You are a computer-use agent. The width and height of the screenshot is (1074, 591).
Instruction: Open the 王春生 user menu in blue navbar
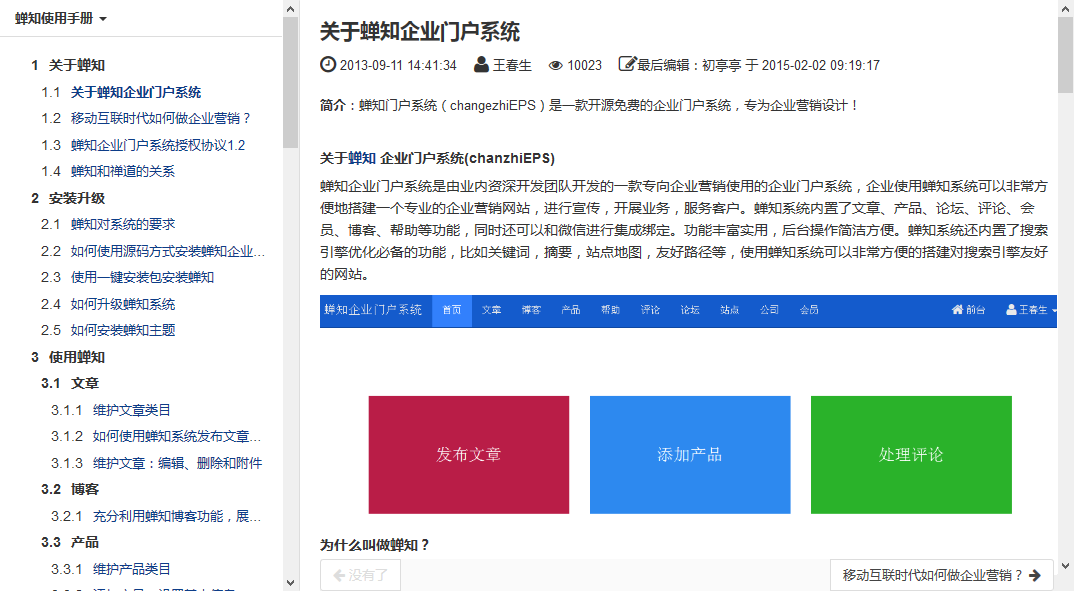tap(1031, 310)
